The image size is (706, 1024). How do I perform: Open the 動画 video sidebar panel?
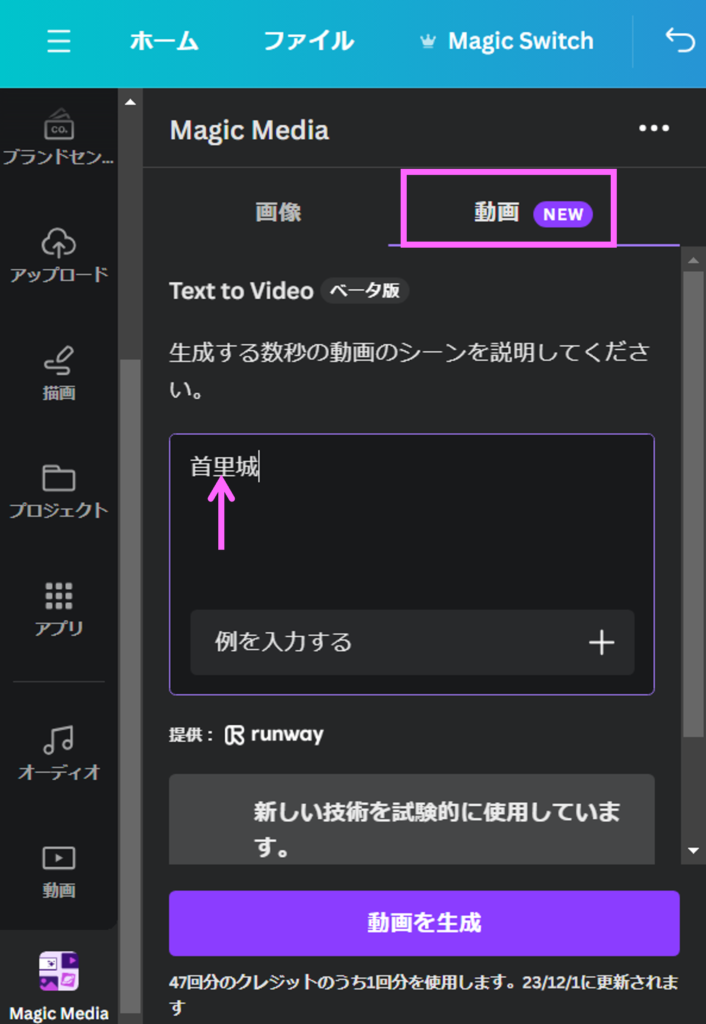pos(58,869)
